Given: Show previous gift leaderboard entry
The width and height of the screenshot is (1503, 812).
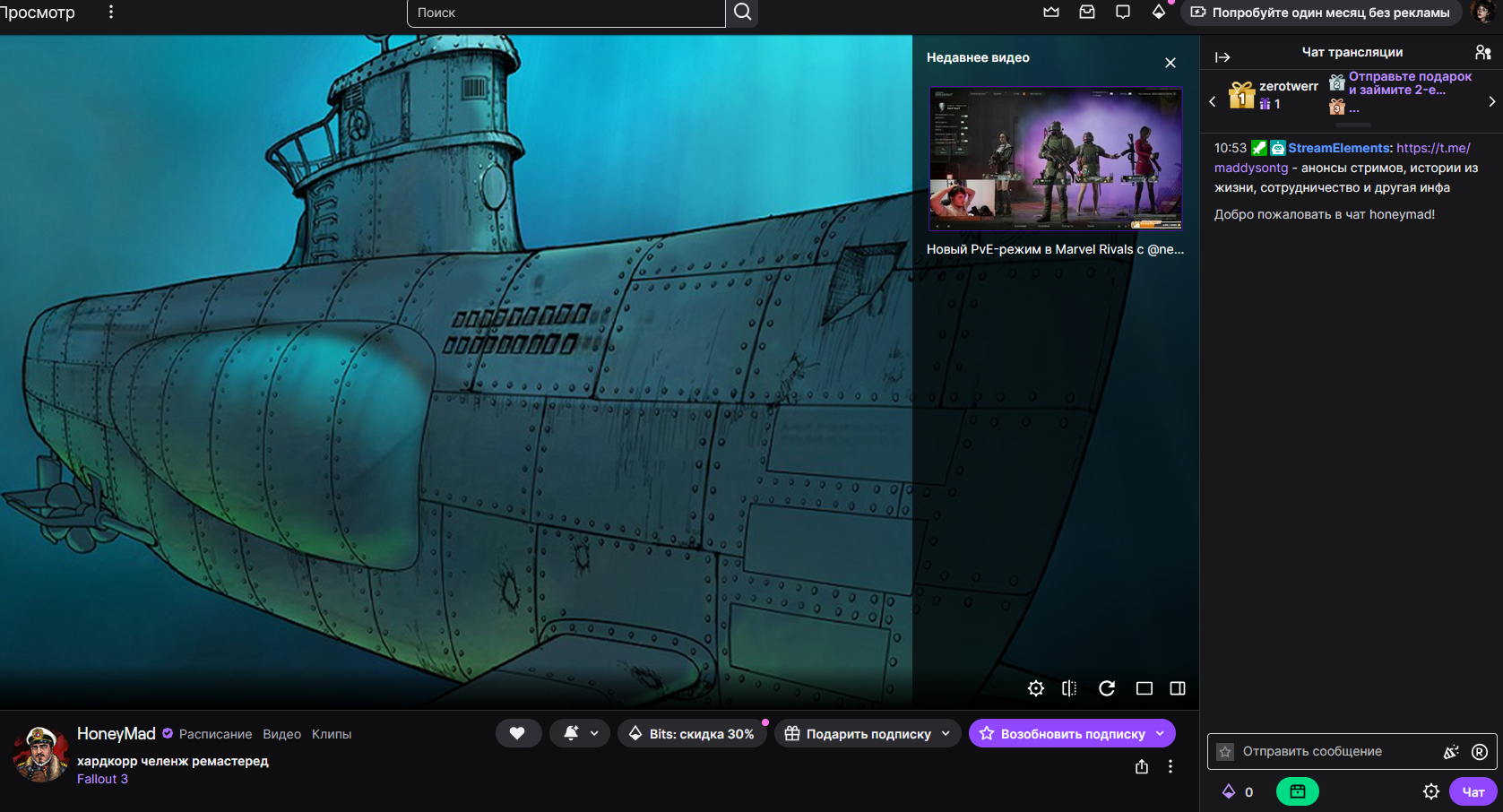Looking at the screenshot, I should [x=1213, y=101].
